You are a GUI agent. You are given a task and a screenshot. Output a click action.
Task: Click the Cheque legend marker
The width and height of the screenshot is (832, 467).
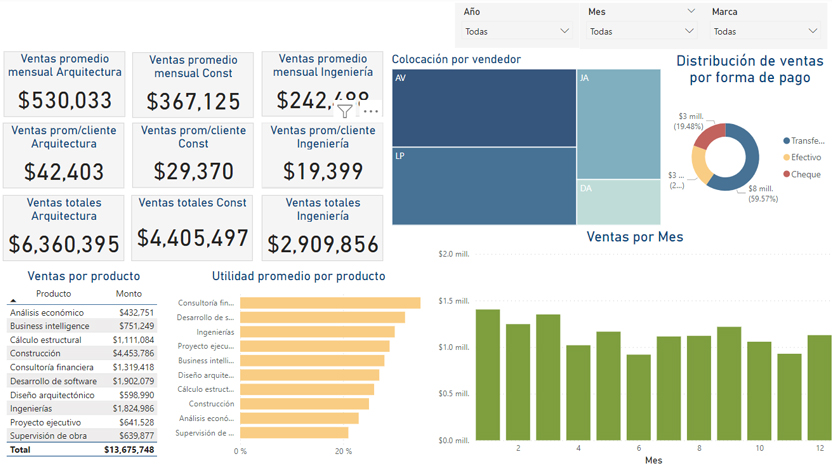(788, 174)
